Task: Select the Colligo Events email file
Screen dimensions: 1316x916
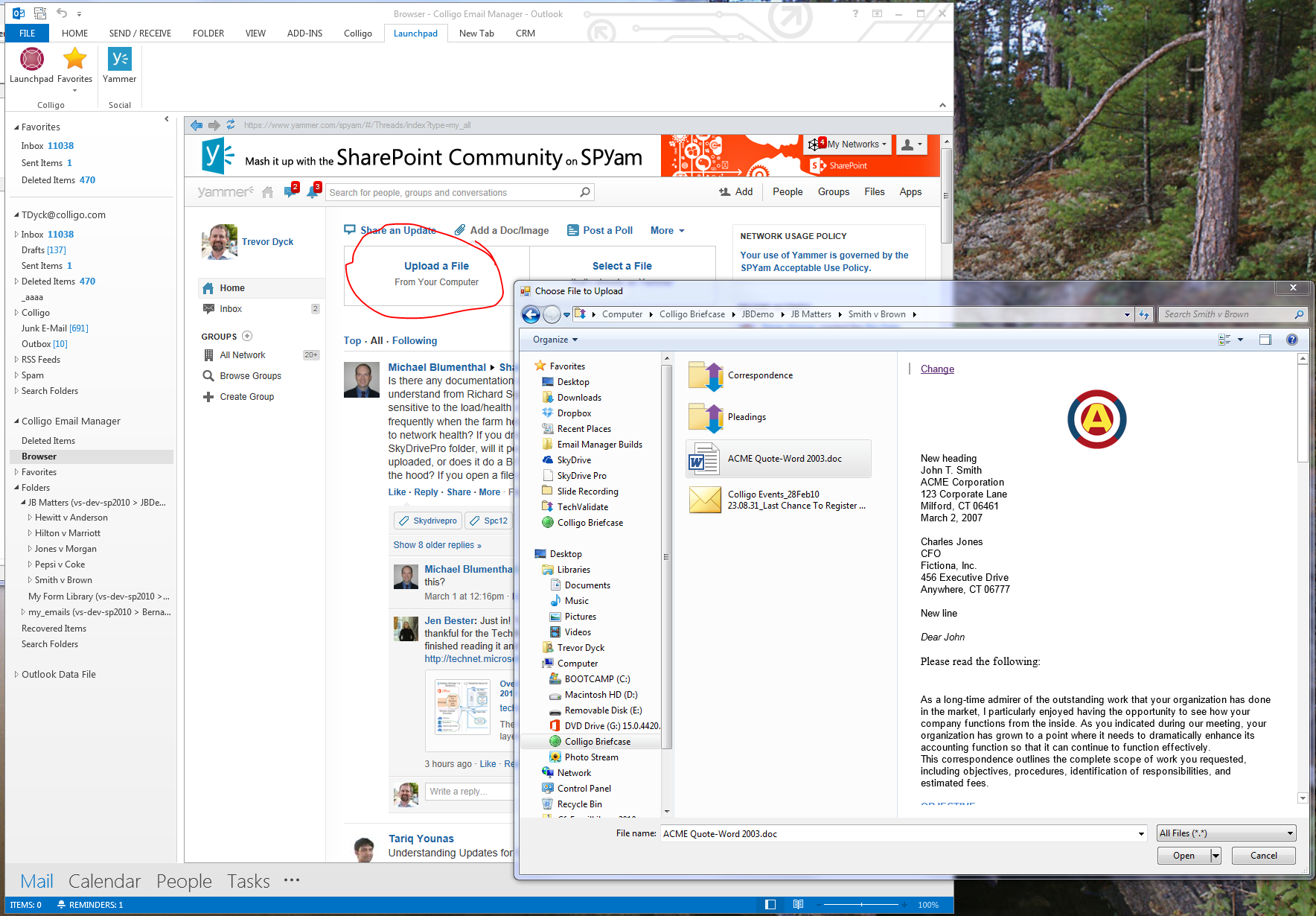Action: pyautogui.click(x=777, y=500)
